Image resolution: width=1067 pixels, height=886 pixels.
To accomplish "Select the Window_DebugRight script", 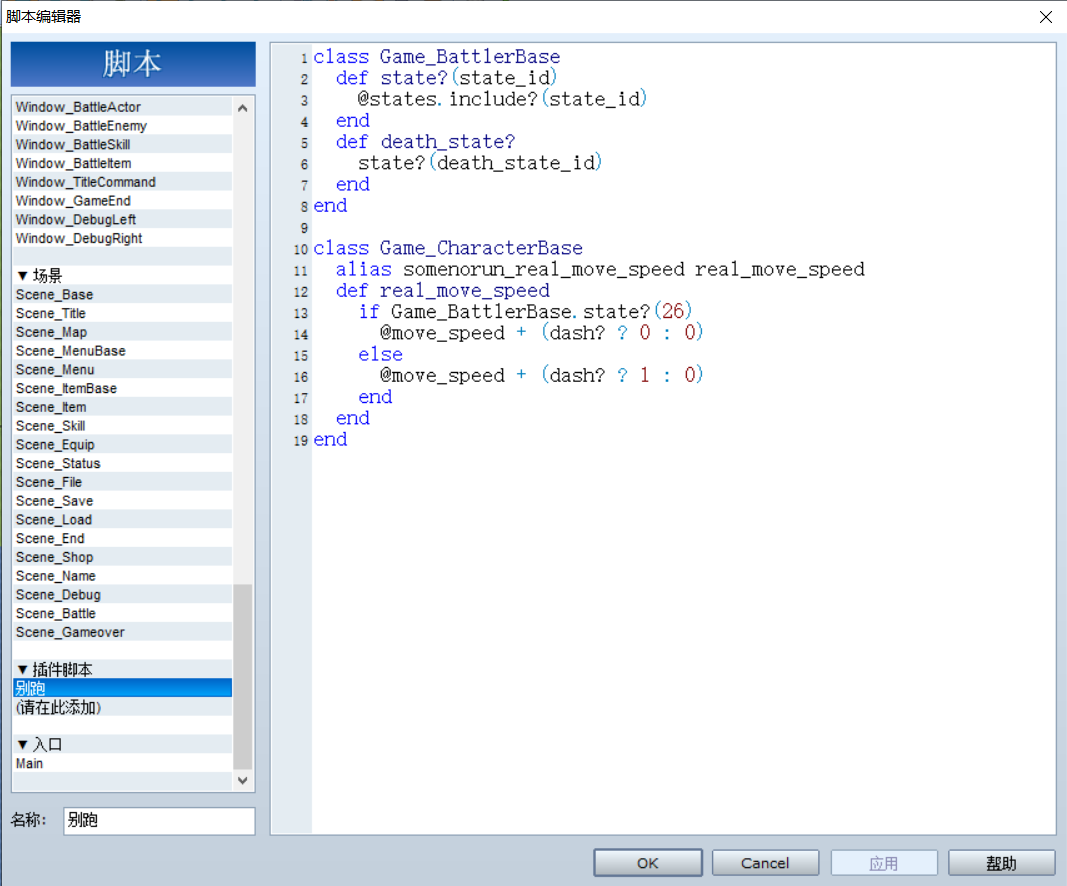I will point(122,238).
